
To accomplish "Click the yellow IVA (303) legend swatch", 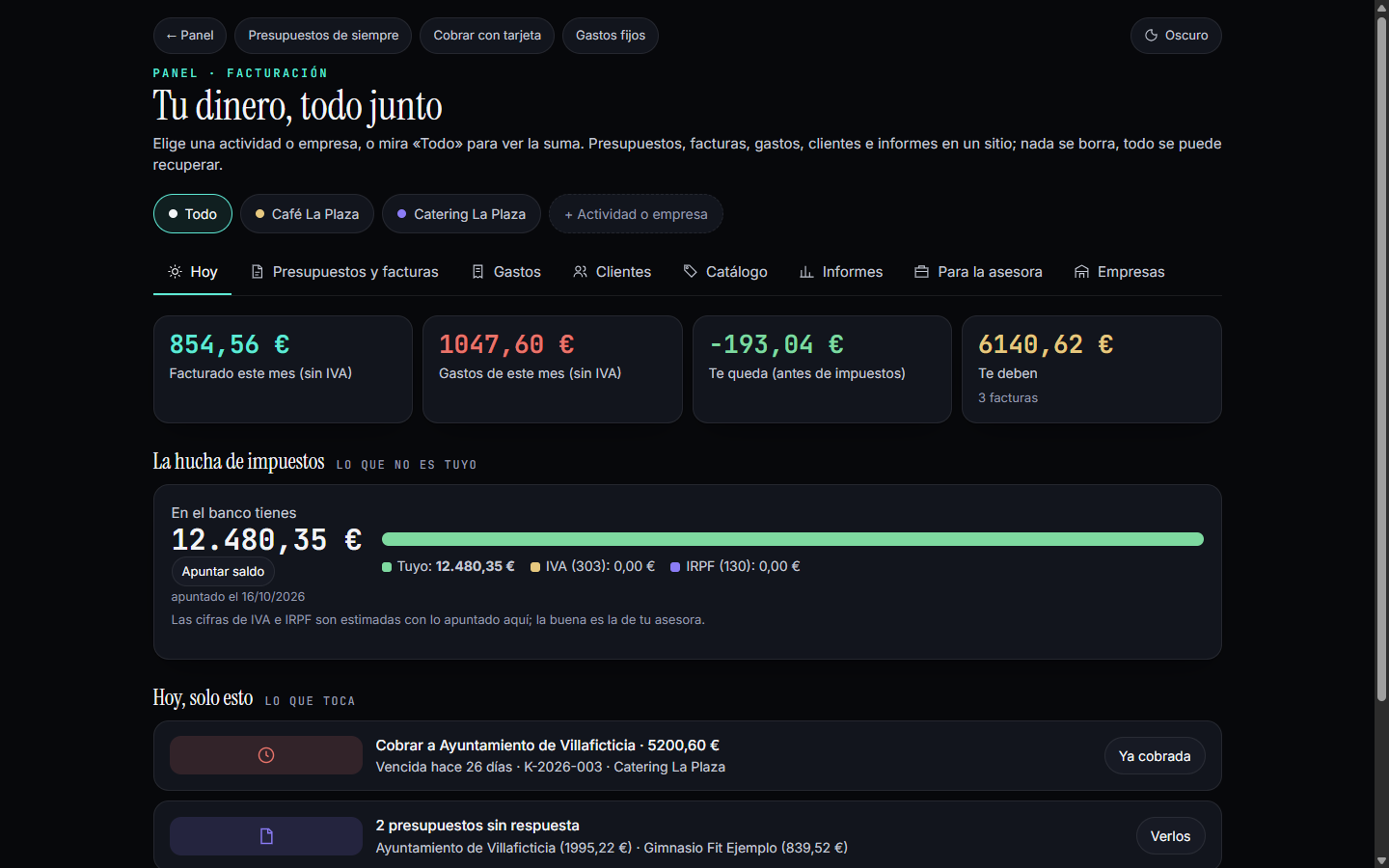I will 535,567.
